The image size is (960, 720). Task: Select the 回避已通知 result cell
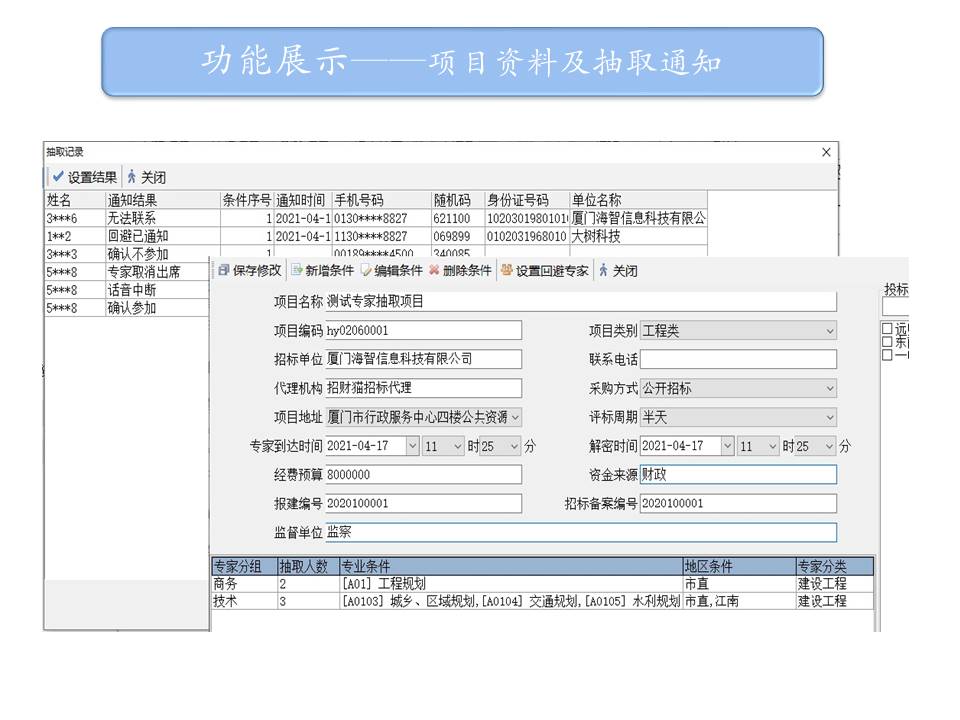163,236
